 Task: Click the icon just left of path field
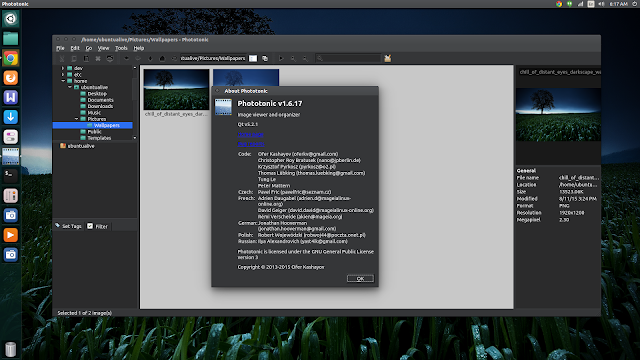click(x=174, y=58)
